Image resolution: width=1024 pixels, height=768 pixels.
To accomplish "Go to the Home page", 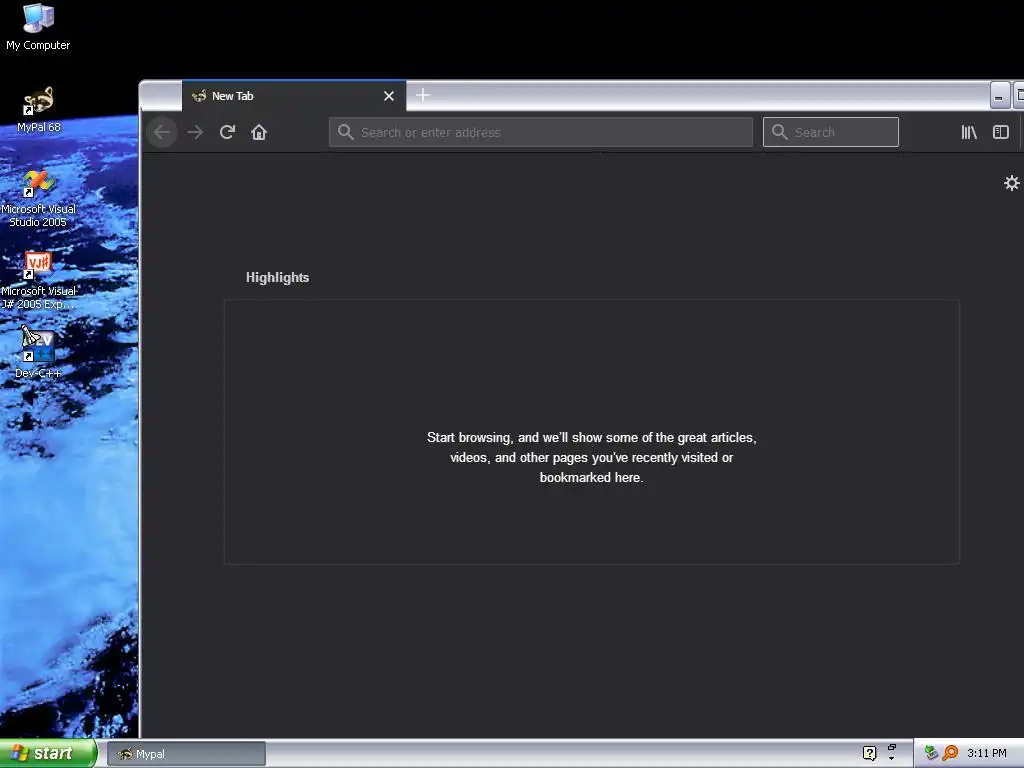I will pyautogui.click(x=259, y=133).
